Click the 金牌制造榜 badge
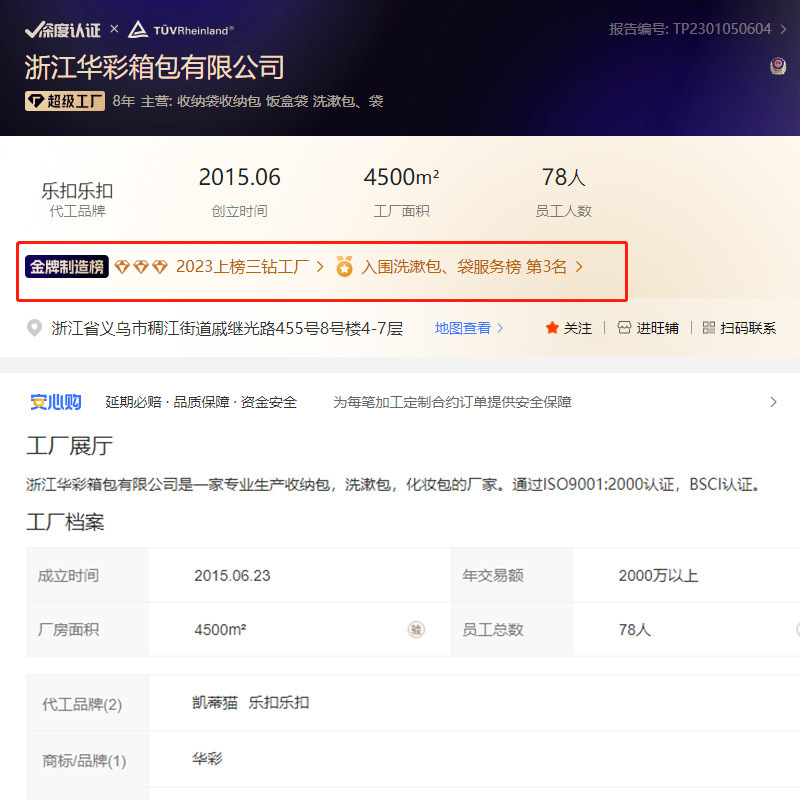Image resolution: width=800 pixels, height=800 pixels. [x=67, y=266]
